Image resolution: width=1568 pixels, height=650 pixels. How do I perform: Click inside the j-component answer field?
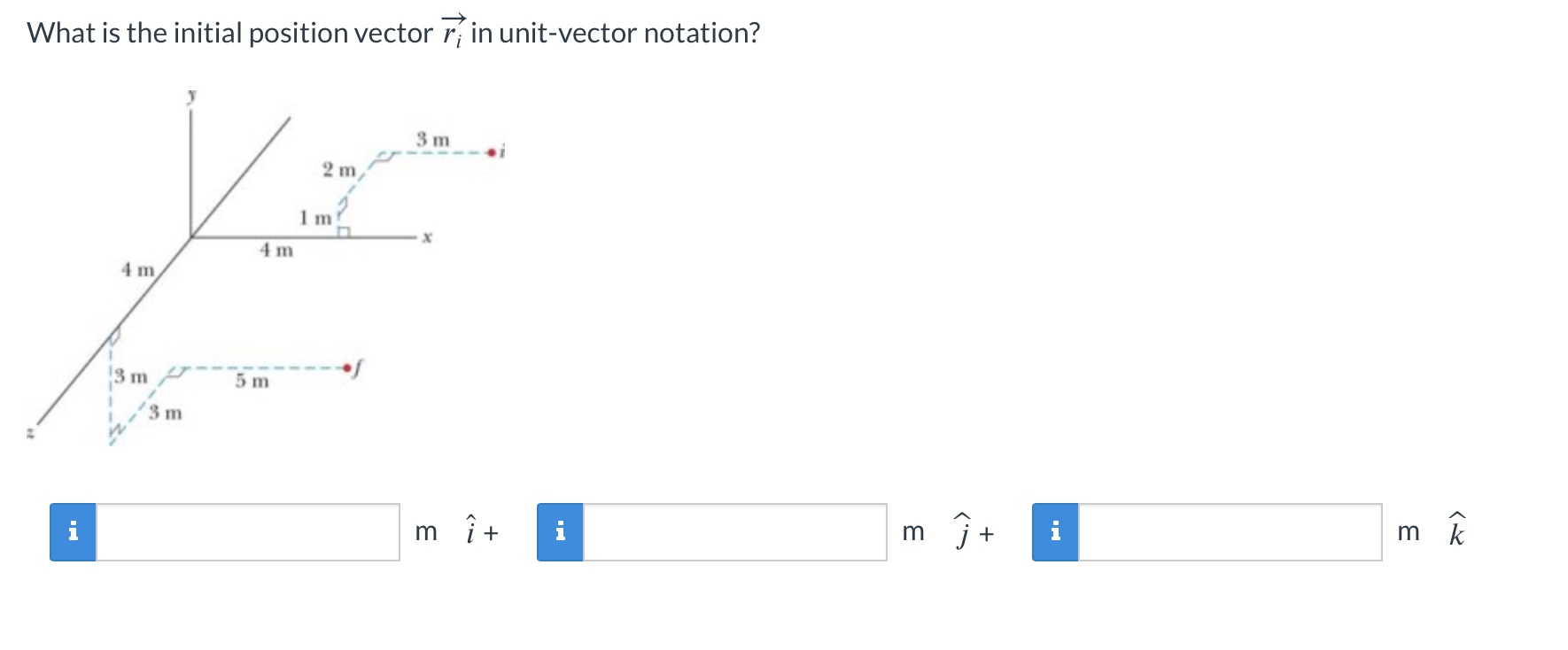(x=735, y=532)
